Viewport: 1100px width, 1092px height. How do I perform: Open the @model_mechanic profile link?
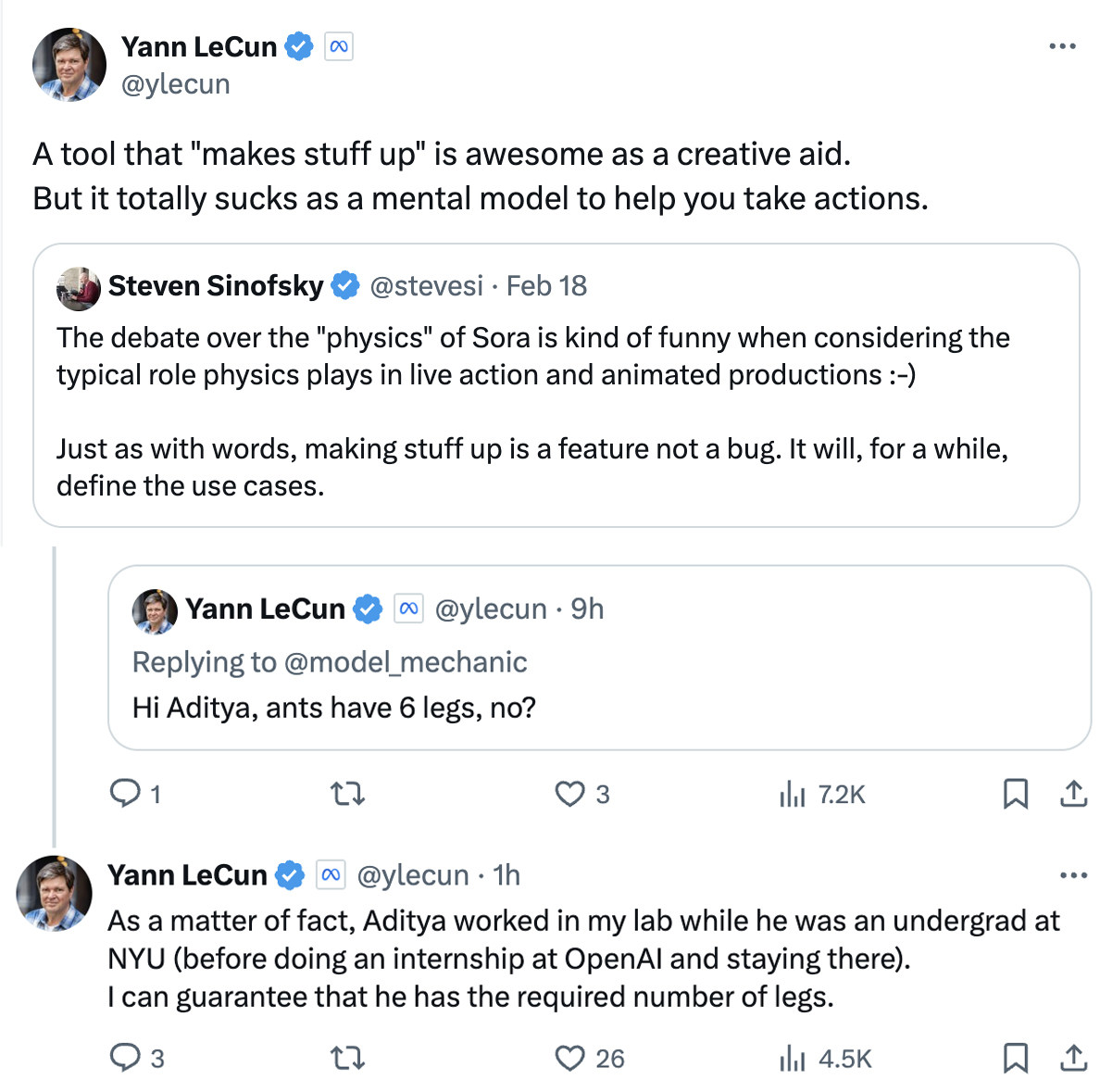pos(406,662)
